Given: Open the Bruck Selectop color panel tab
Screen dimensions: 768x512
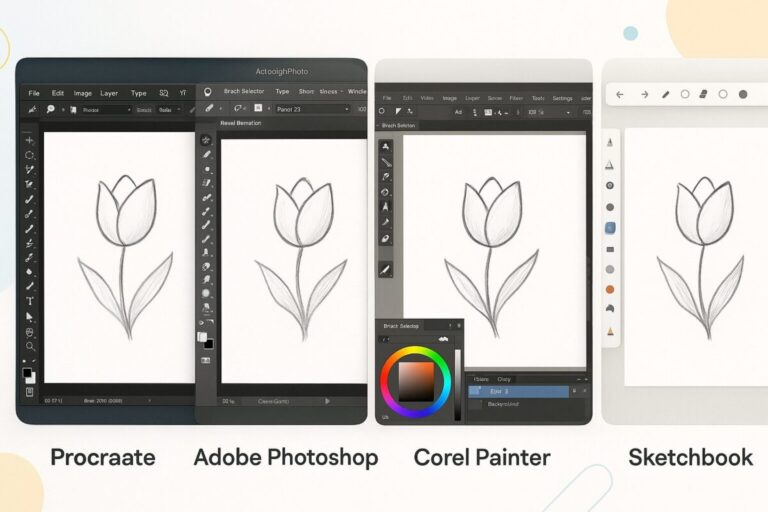Looking at the screenshot, I should [x=401, y=326].
